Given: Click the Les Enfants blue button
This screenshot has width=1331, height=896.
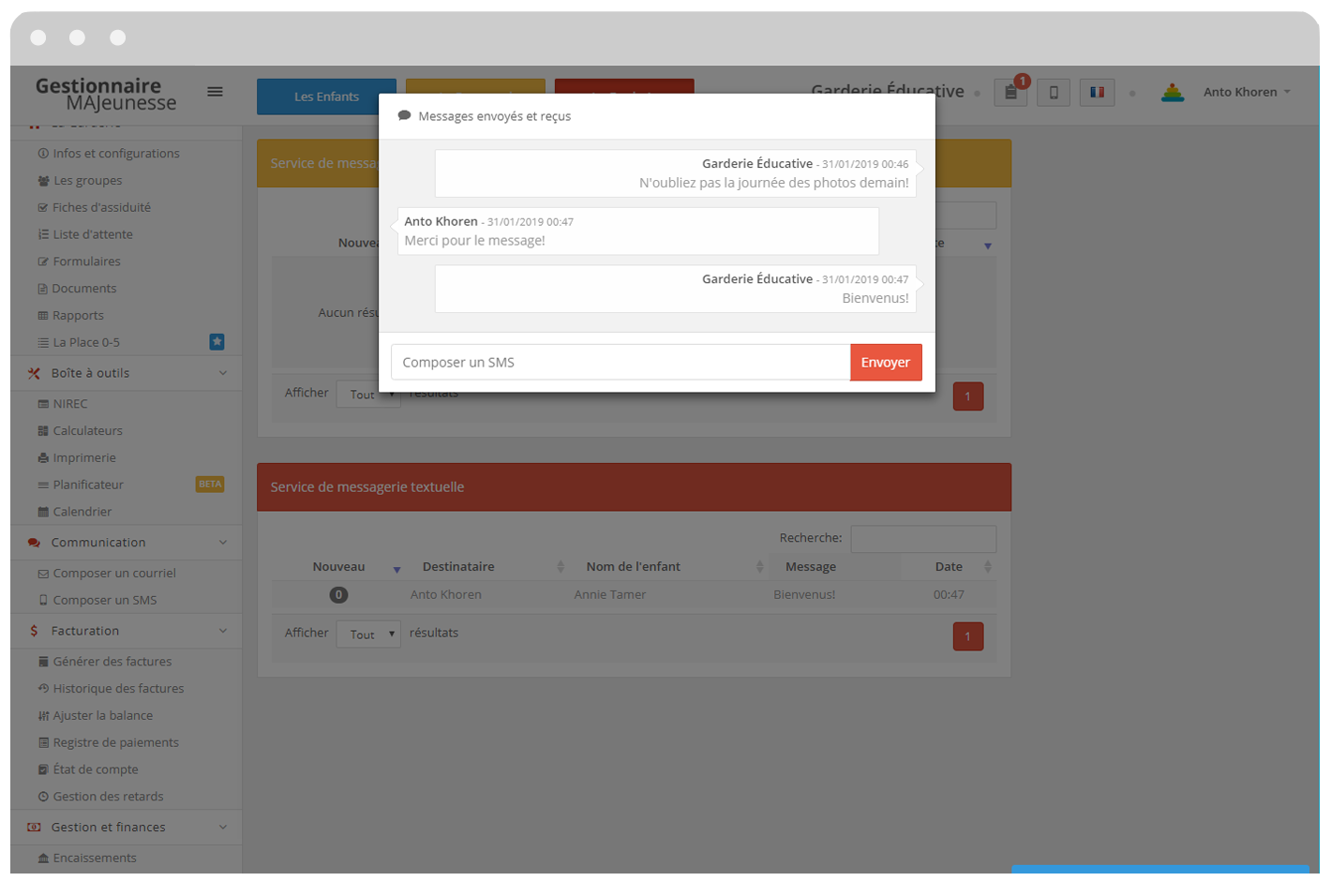Looking at the screenshot, I should (326, 97).
